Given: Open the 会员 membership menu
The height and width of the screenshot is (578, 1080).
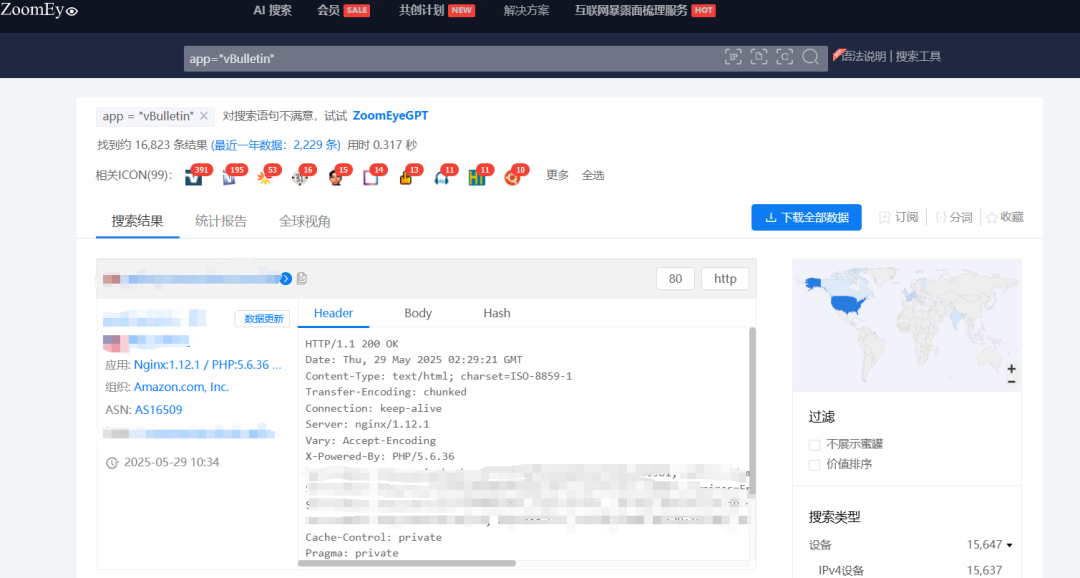Looking at the screenshot, I should [343, 10].
